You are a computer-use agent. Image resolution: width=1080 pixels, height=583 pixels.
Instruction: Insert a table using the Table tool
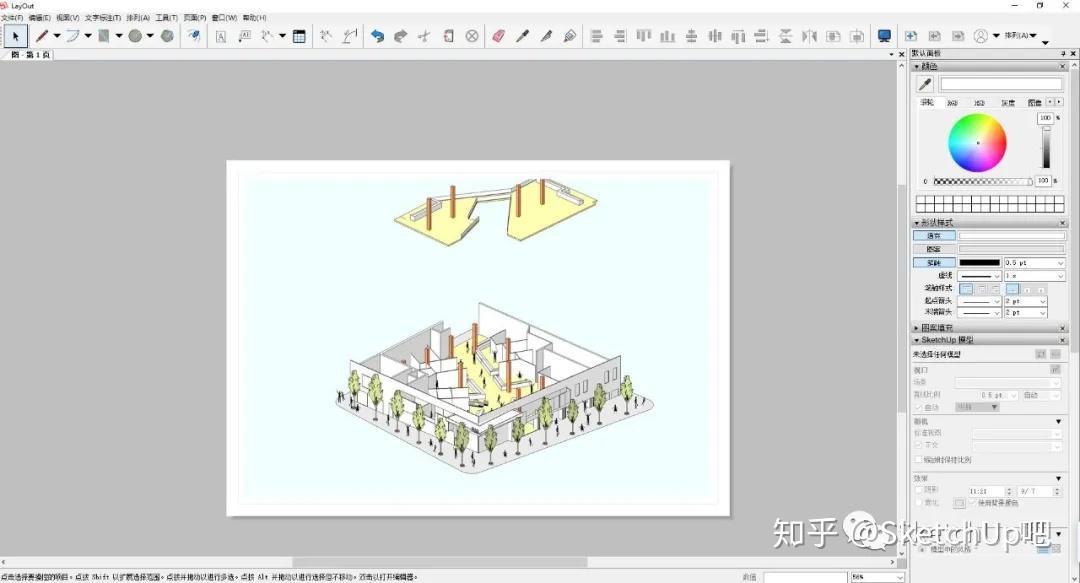[x=297, y=37]
